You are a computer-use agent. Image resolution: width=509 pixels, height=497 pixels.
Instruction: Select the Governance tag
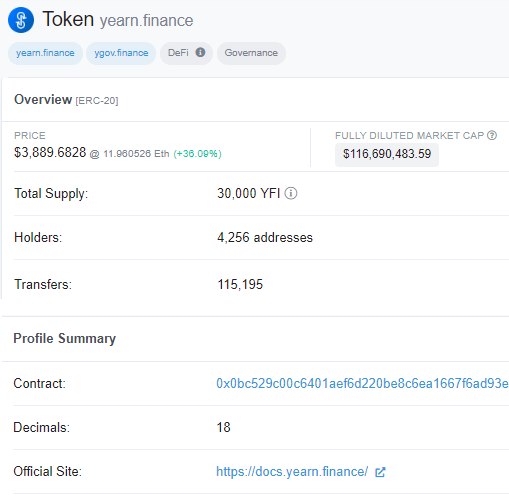click(x=251, y=53)
